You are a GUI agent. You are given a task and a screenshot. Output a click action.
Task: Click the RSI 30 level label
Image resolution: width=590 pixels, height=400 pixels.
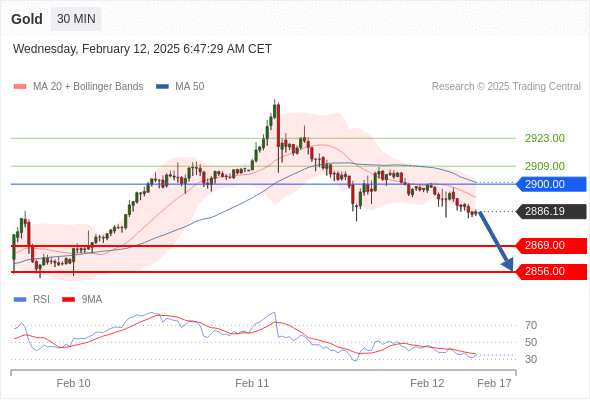click(x=531, y=360)
